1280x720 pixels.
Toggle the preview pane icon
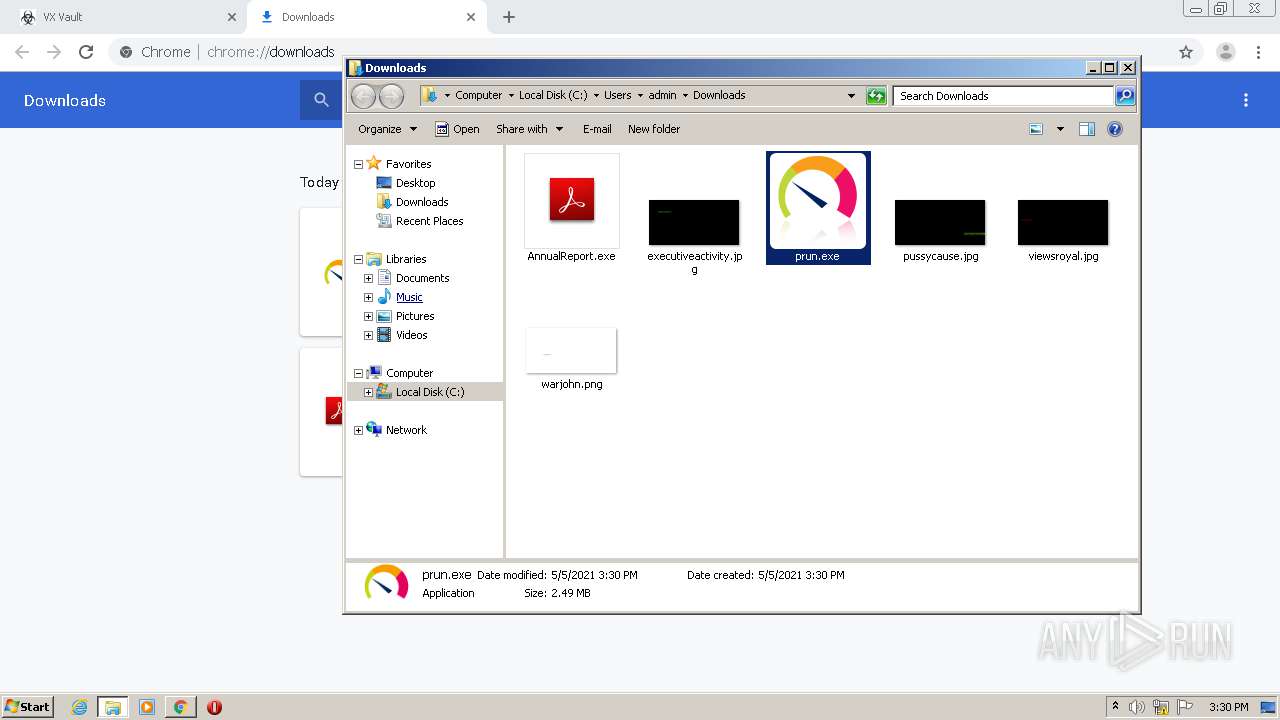tap(1087, 129)
